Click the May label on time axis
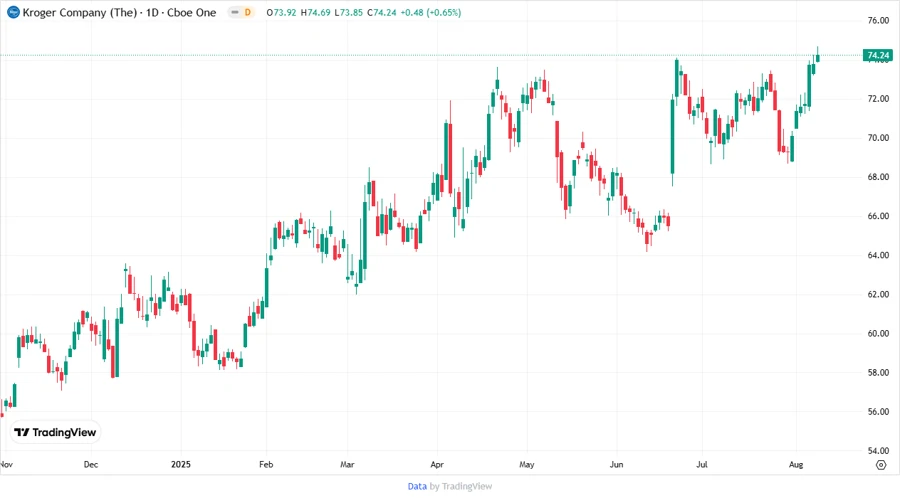 526,464
